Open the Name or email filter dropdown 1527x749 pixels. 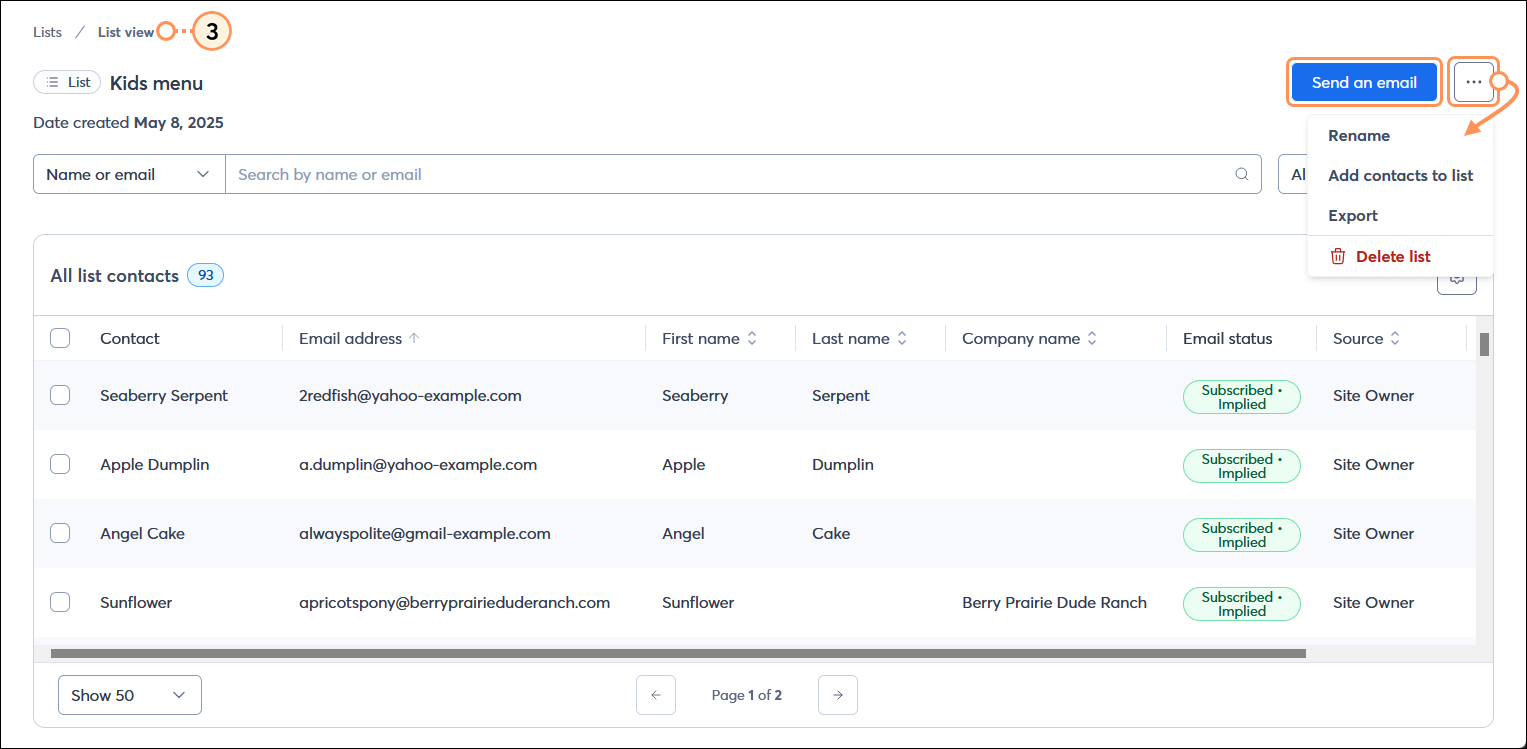[x=128, y=173]
